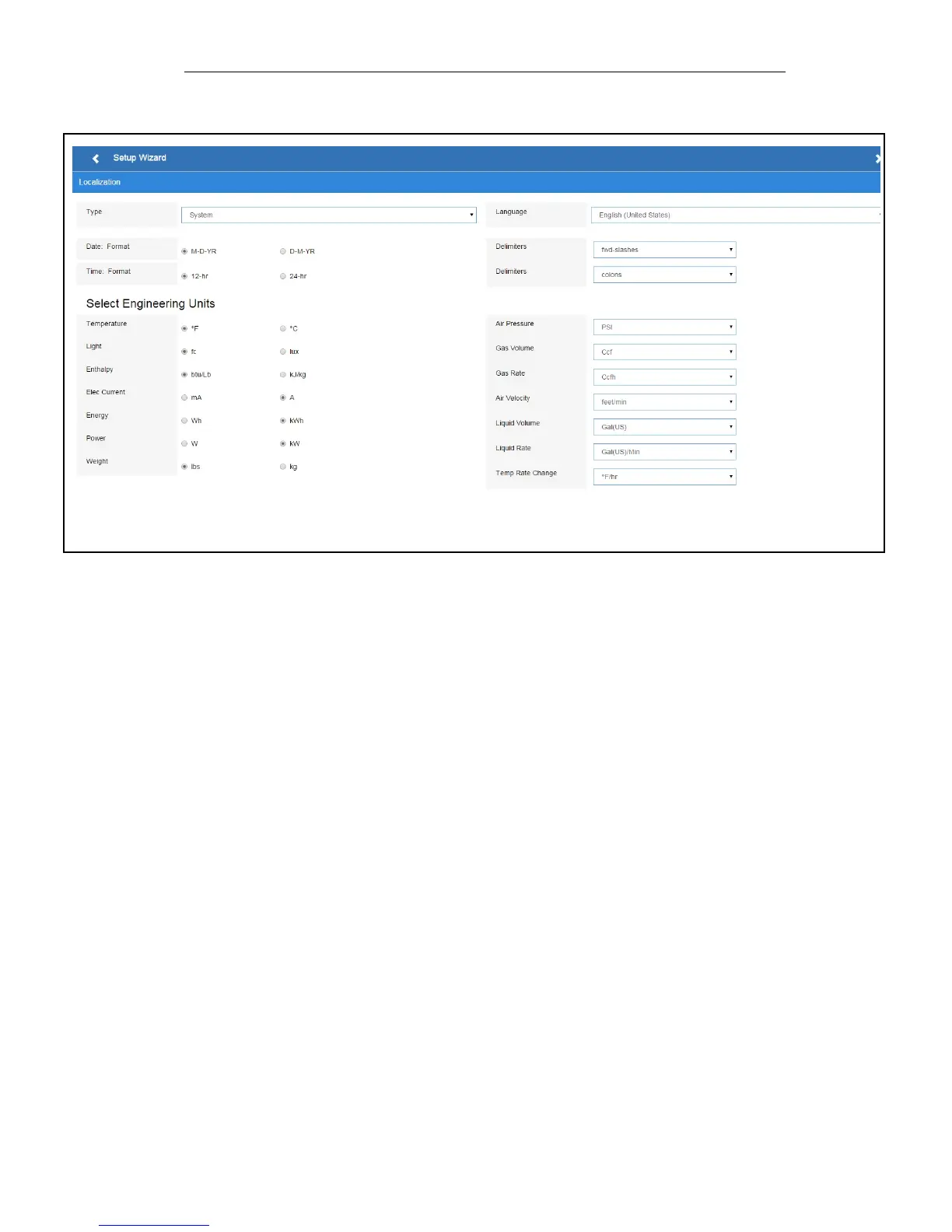
Task: Select kW for Power units
Action: tap(283, 443)
